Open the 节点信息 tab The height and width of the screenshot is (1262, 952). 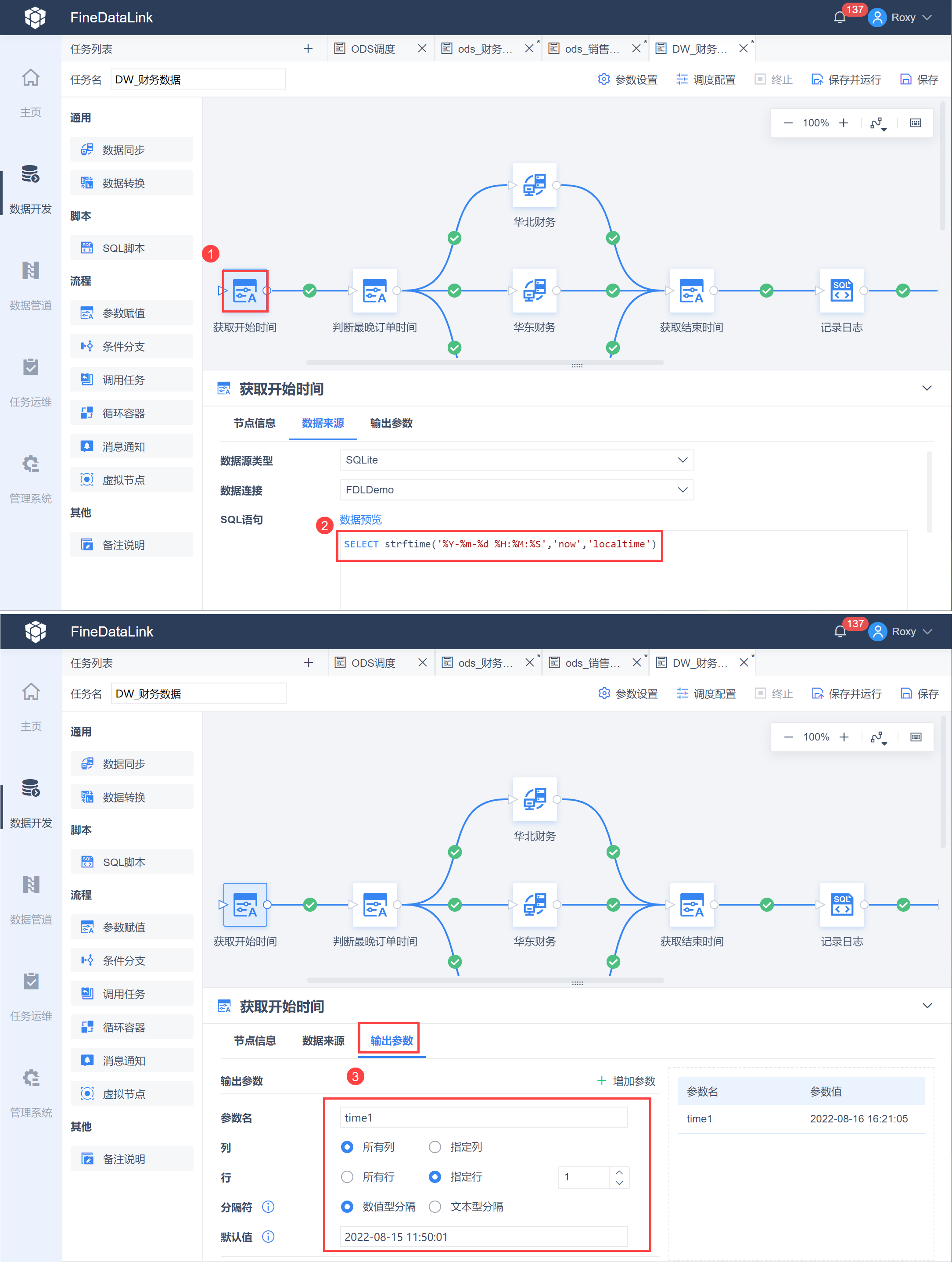click(x=255, y=423)
